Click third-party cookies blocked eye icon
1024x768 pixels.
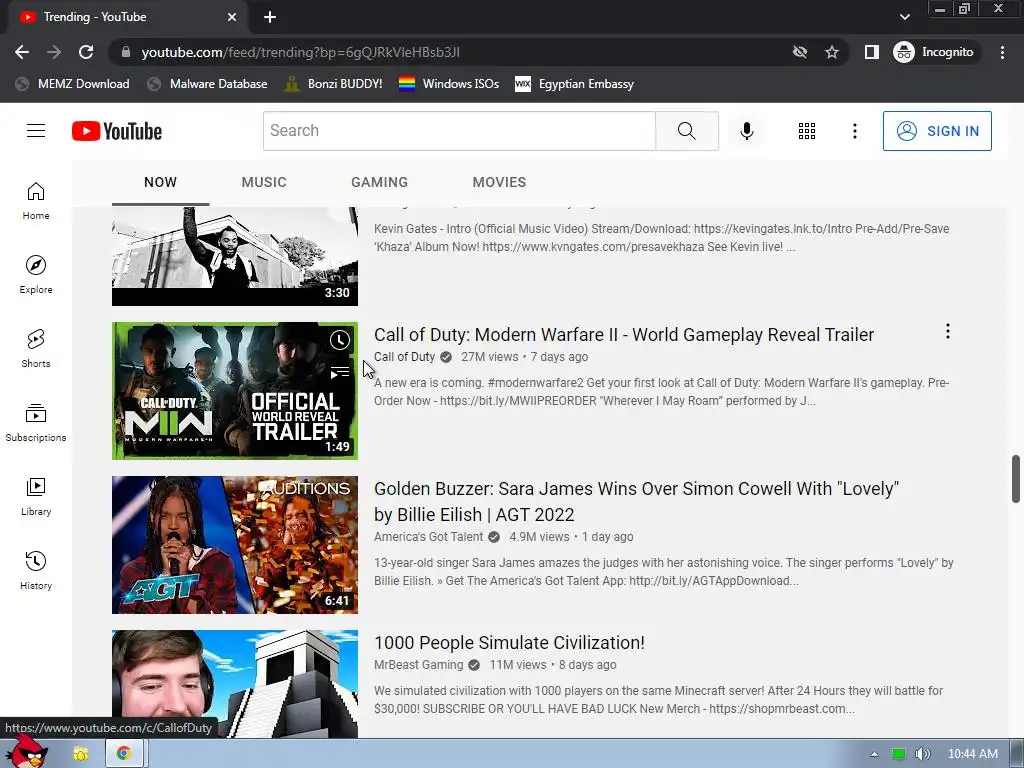[799, 52]
